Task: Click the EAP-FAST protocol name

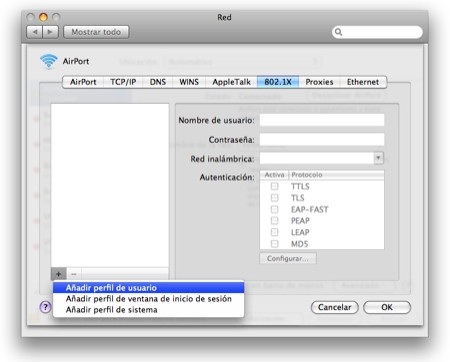Action: point(310,209)
